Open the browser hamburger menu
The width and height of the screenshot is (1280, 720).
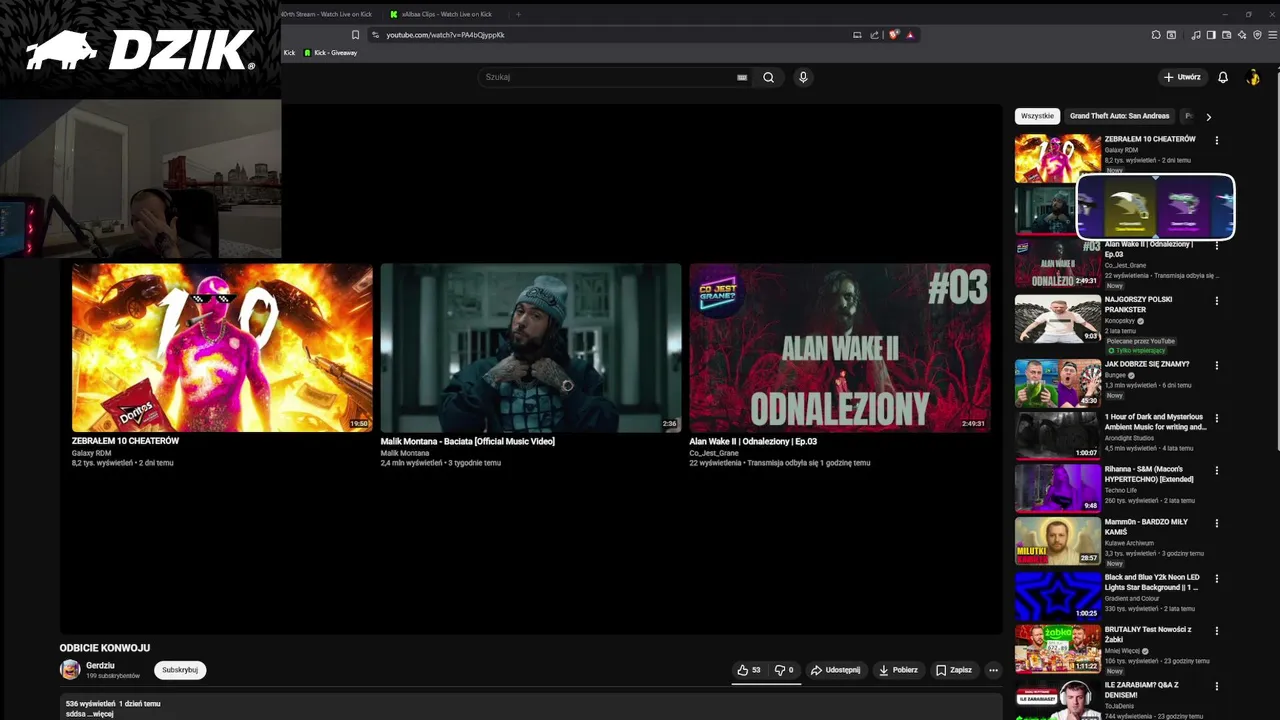(x=1272, y=35)
